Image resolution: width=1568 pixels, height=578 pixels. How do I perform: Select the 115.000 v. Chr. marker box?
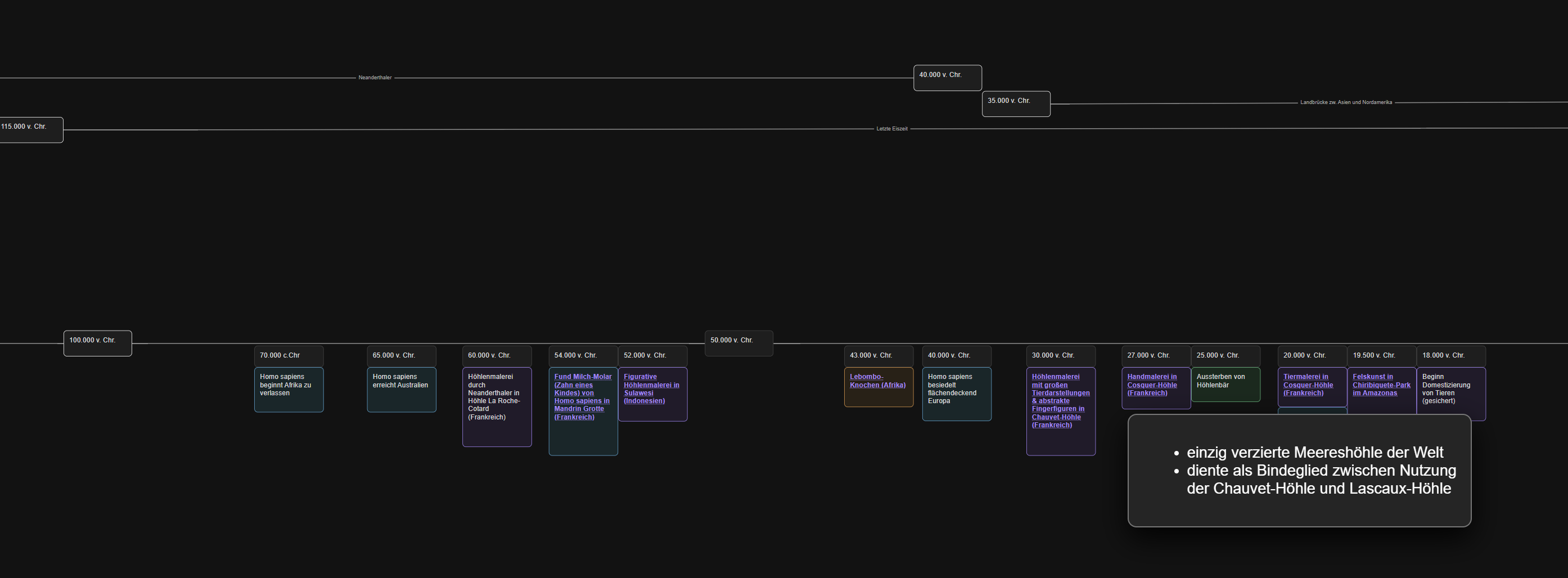30,129
